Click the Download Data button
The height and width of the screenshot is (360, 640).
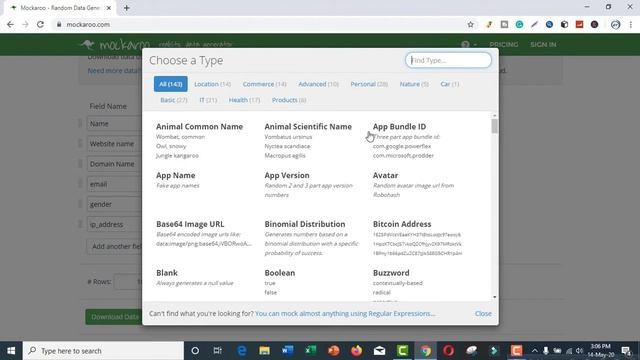(114, 317)
